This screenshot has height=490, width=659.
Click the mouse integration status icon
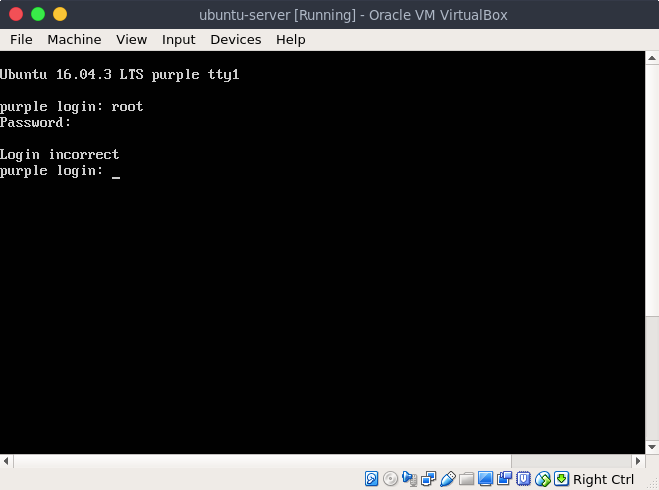[543, 479]
